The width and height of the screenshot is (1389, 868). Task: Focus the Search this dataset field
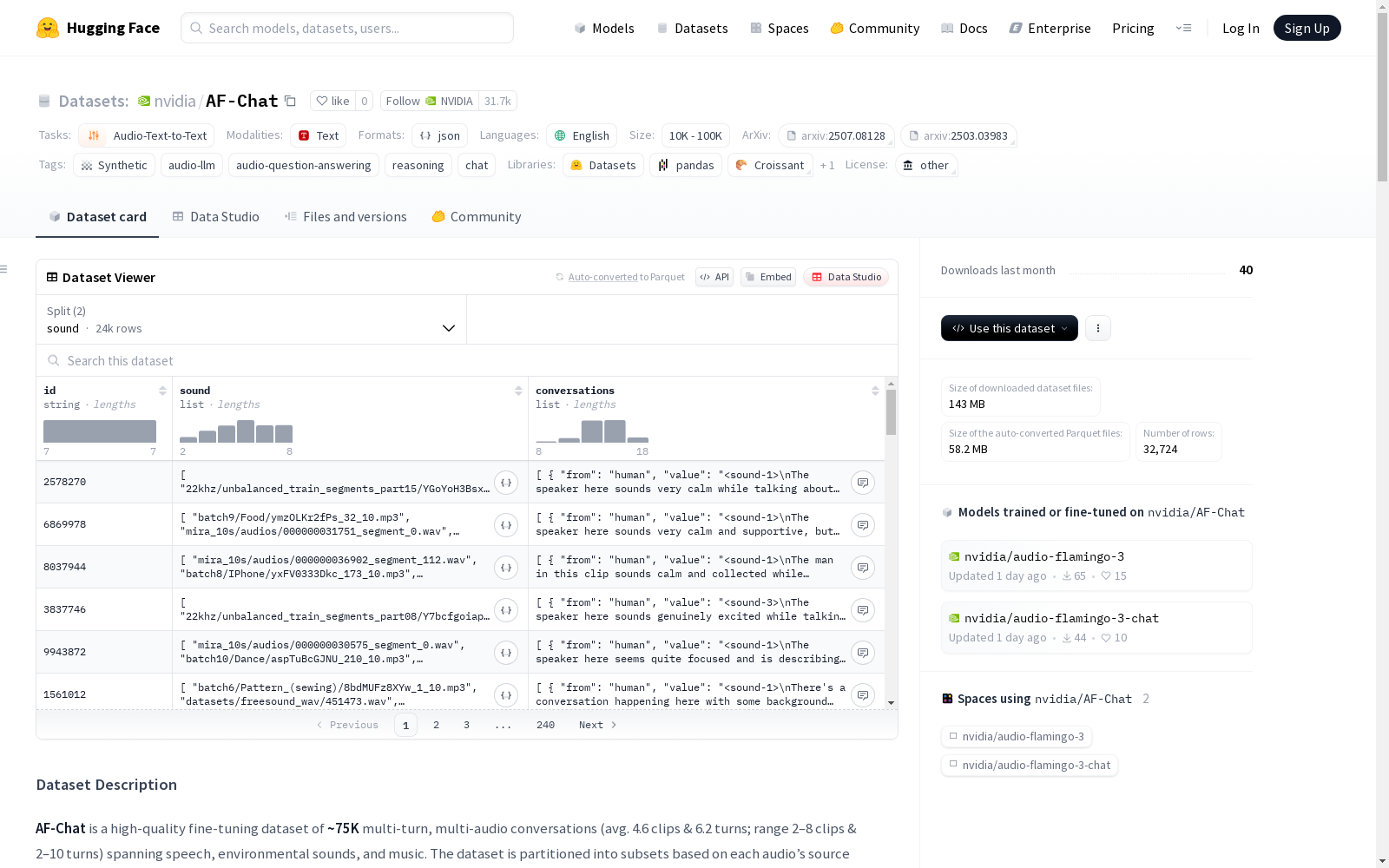coord(467,360)
